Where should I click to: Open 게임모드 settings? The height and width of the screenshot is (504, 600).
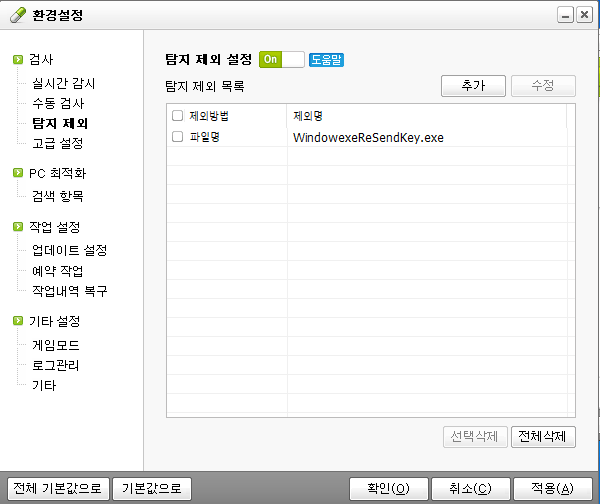[x=56, y=345]
